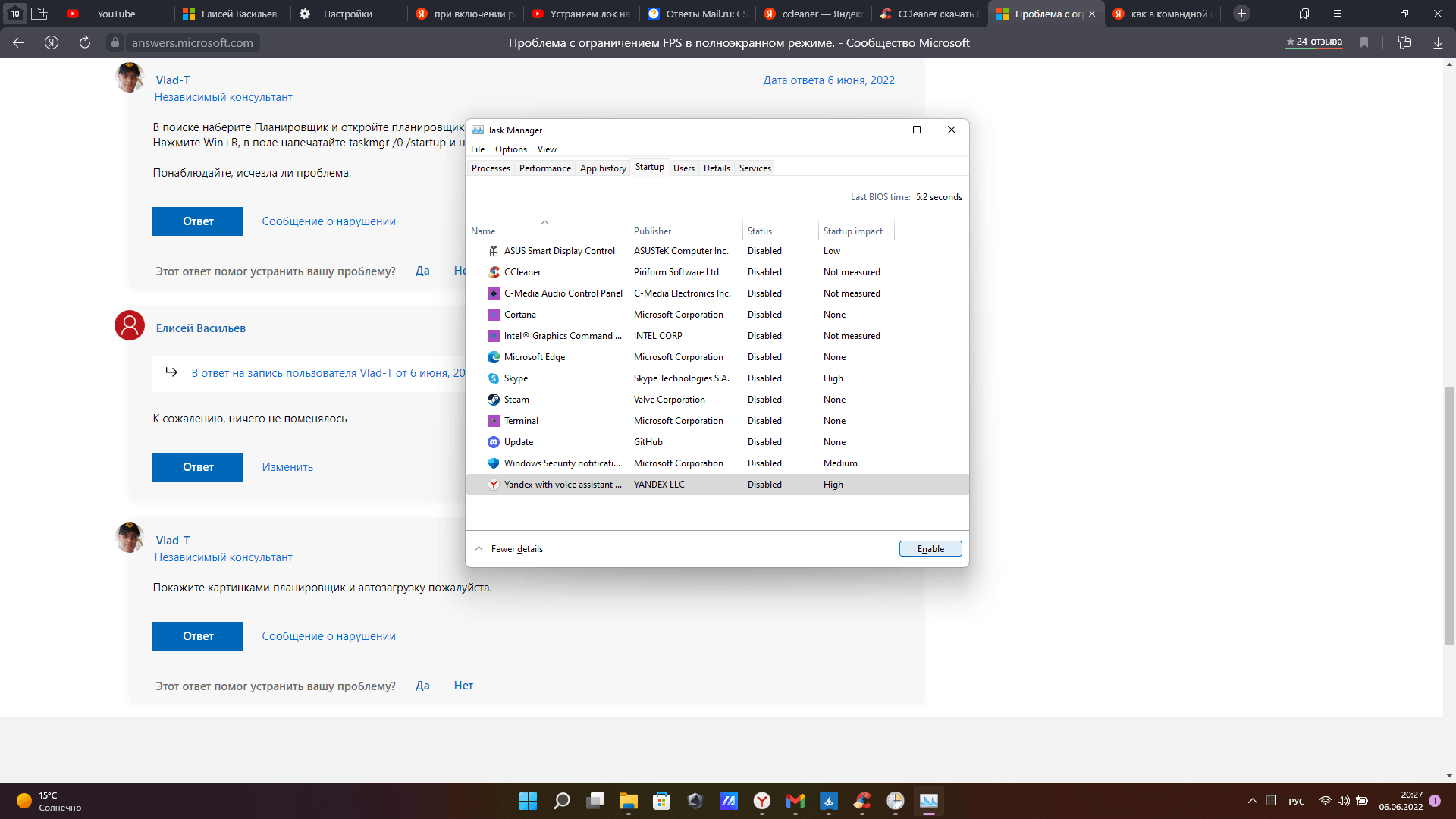Open the browser downloads arrow icon
The height and width of the screenshot is (819, 1456).
(x=1438, y=42)
